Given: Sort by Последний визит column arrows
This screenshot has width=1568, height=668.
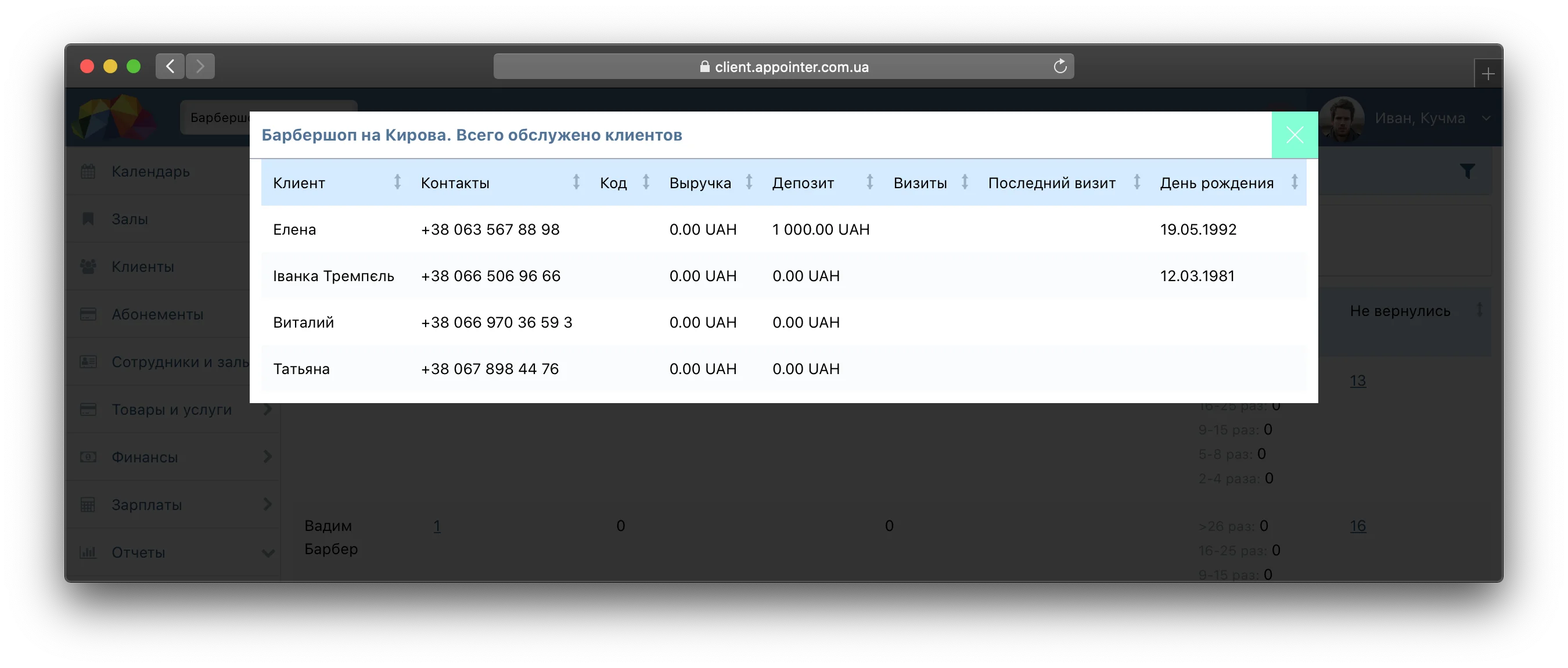Looking at the screenshot, I should coord(1137,182).
